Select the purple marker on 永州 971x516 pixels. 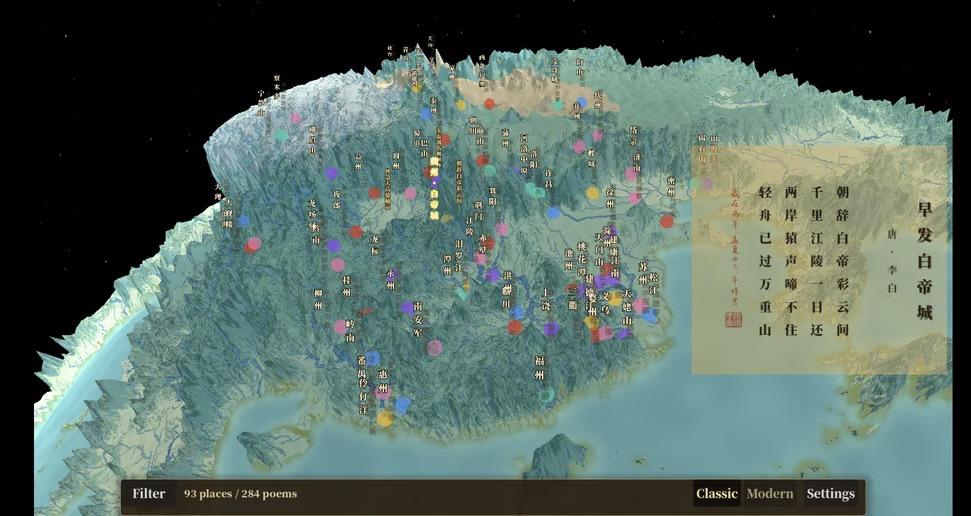392,274
